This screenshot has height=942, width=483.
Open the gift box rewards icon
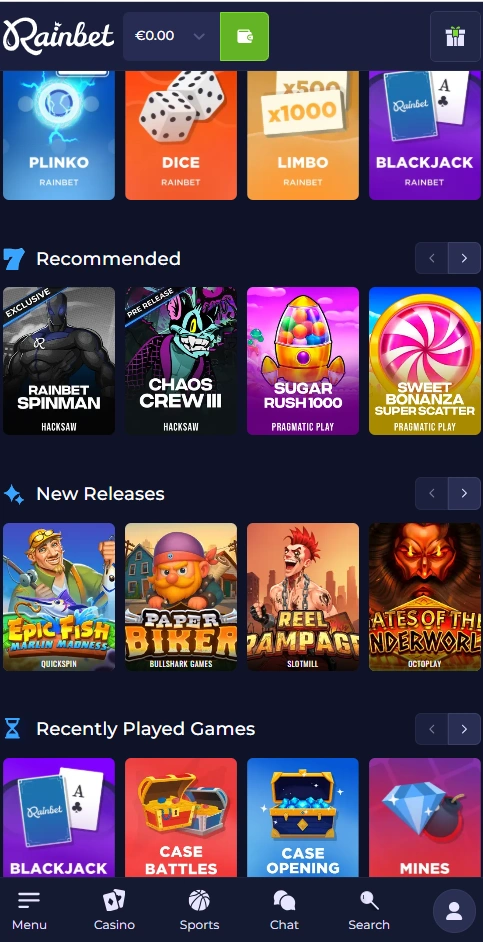[455, 36]
